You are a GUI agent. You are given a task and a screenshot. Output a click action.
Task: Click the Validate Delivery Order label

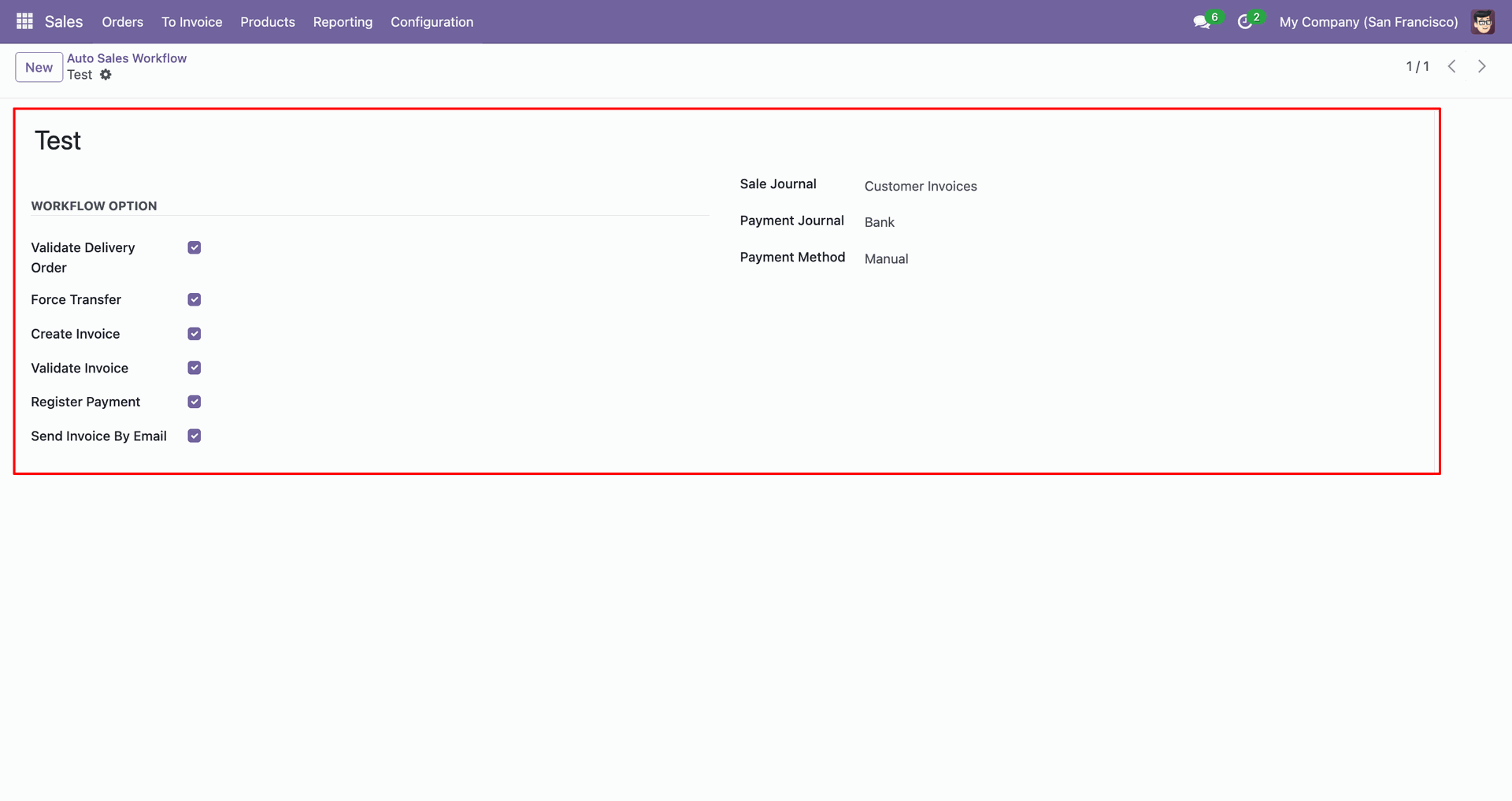83,258
